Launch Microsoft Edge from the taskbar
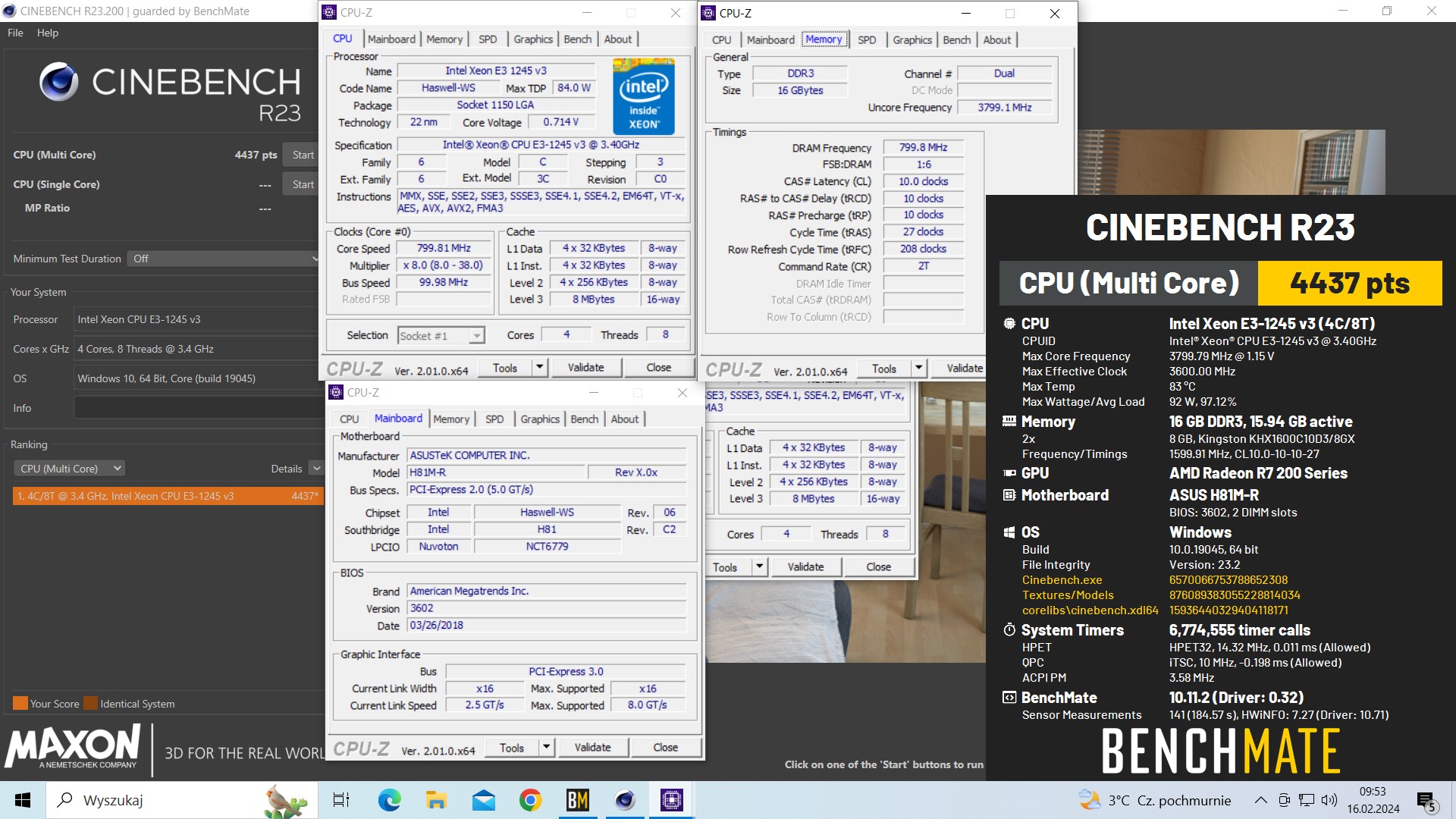Viewport: 1456px width, 819px height. tap(389, 800)
